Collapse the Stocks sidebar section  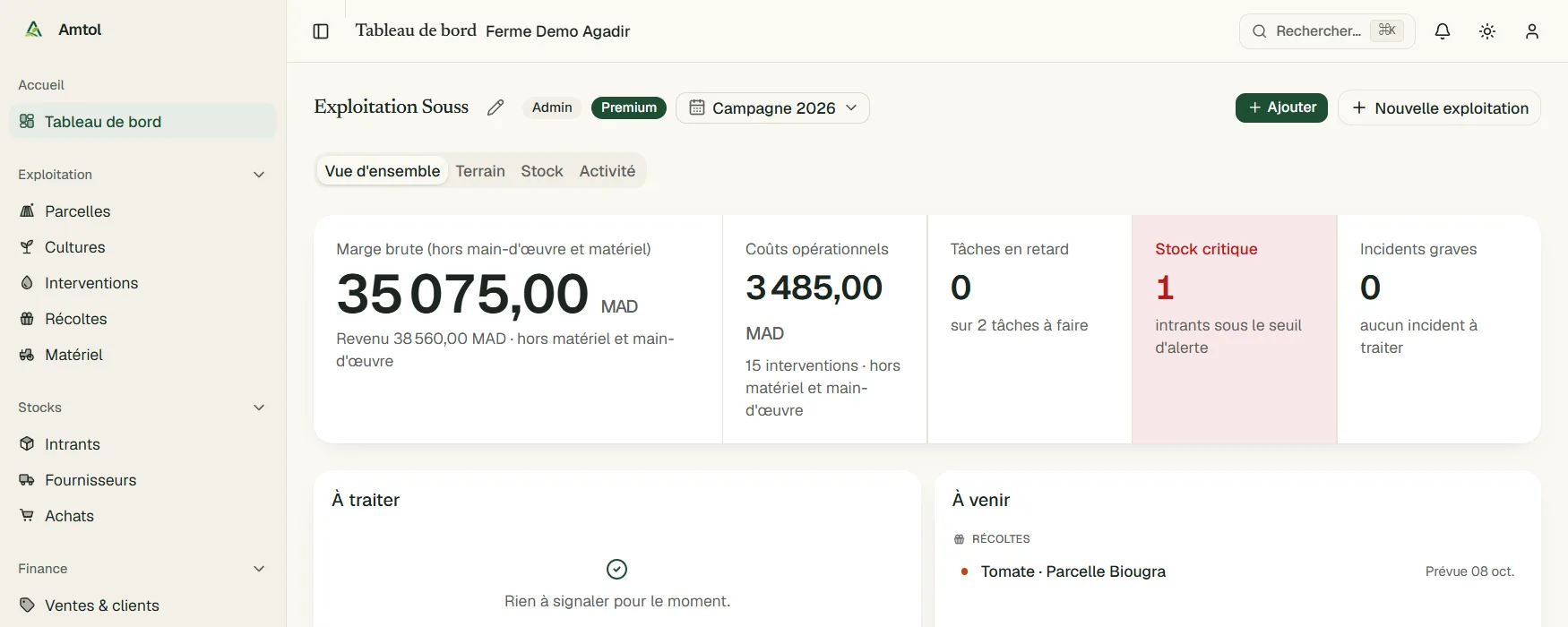coord(259,408)
